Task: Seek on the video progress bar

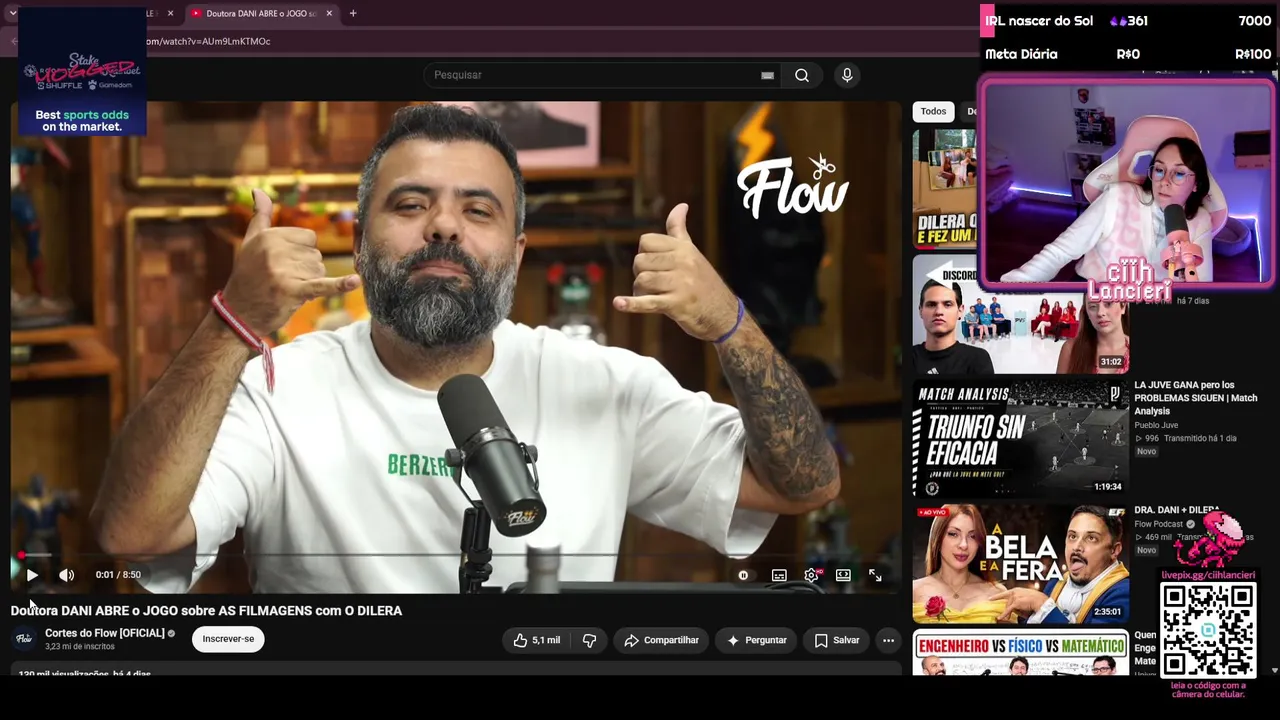Action: (x=456, y=555)
